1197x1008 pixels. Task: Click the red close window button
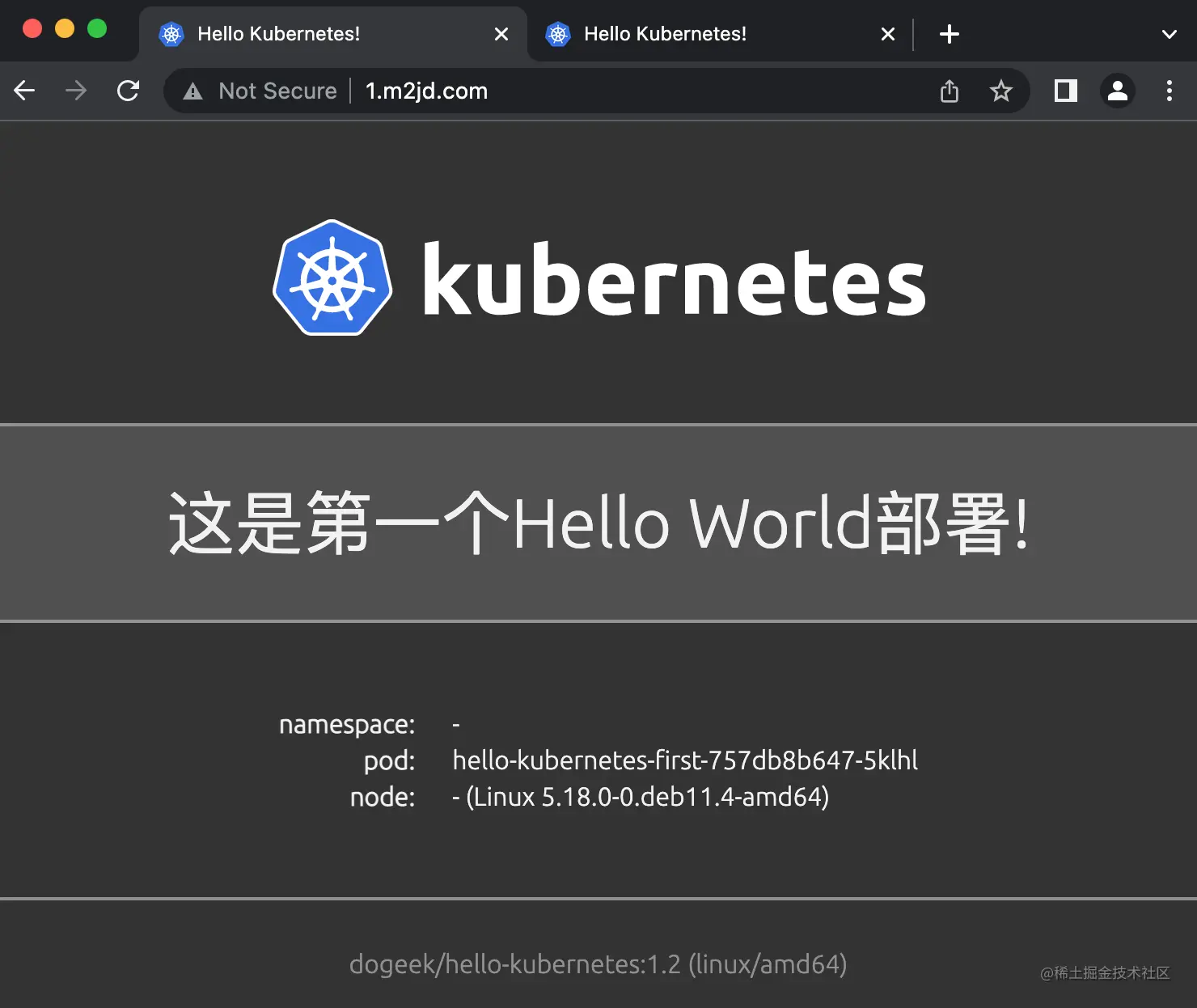coord(32,28)
